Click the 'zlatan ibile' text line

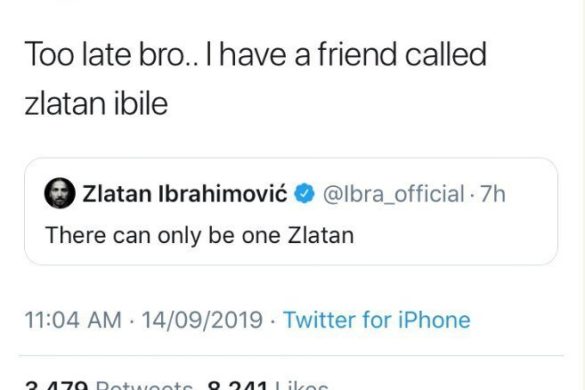[96, 104]
